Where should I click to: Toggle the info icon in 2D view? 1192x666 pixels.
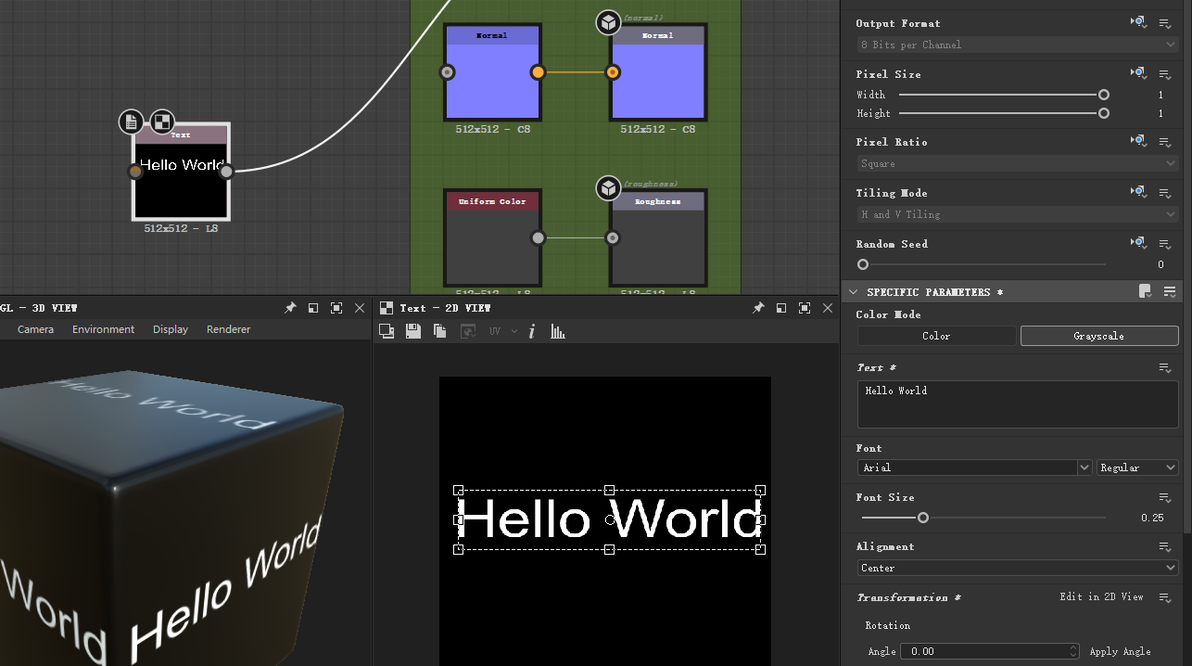pos(532,331)
